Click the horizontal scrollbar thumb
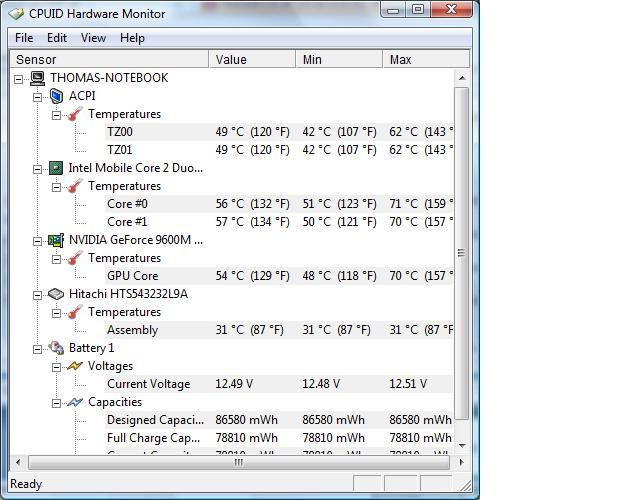This screenshot has width=640, height=500. [x=239, y=462]
